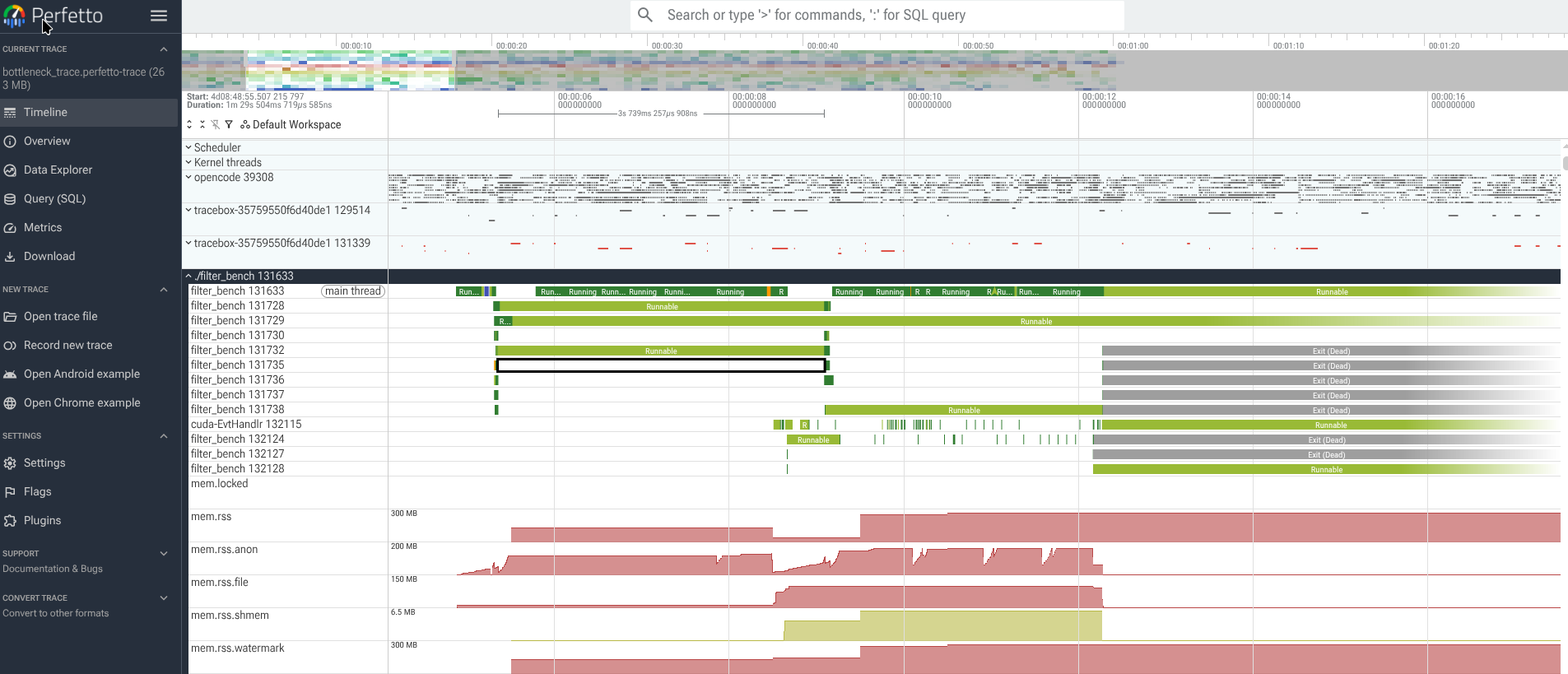Open the Overview page
1568x674 pixels.
[89, 141]
